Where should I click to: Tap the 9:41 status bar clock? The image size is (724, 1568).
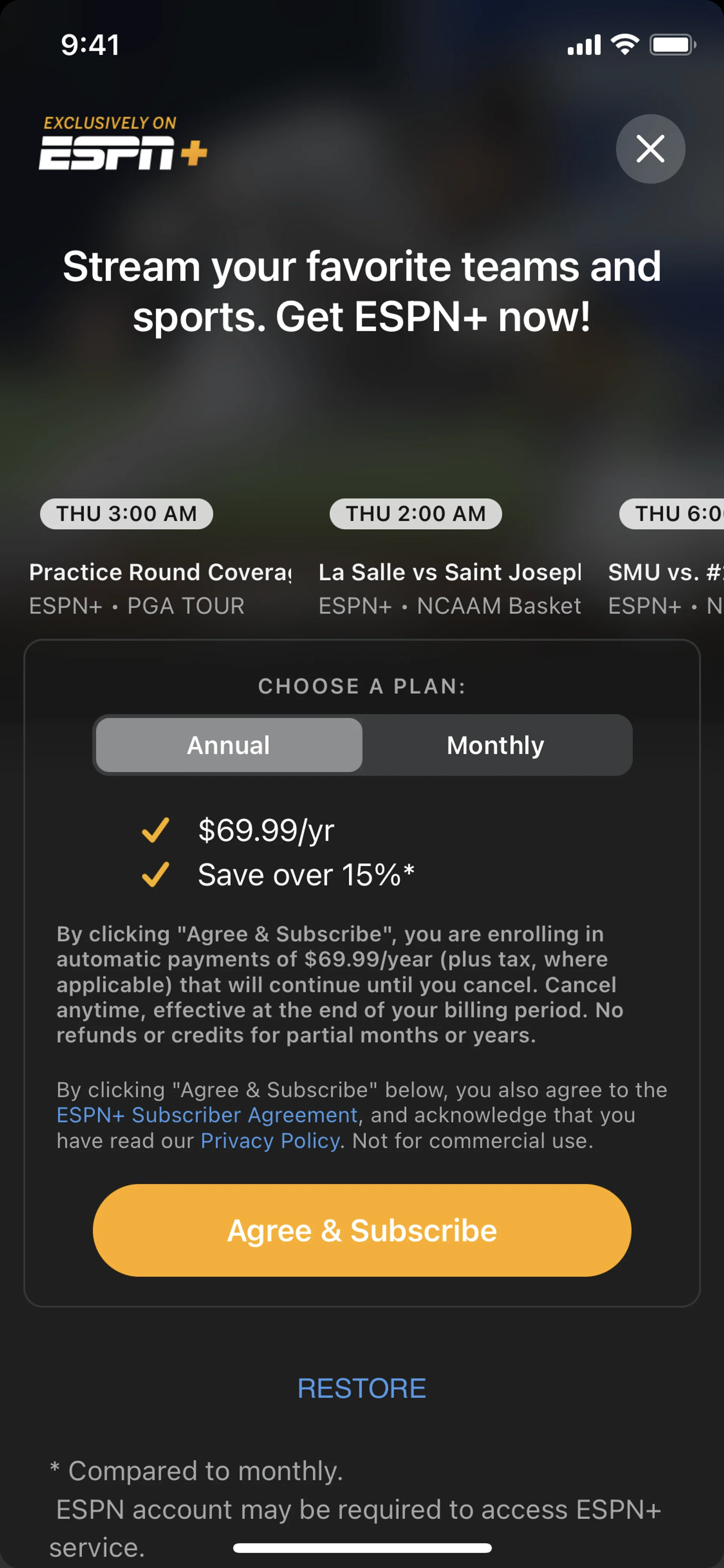coord(90,45)
